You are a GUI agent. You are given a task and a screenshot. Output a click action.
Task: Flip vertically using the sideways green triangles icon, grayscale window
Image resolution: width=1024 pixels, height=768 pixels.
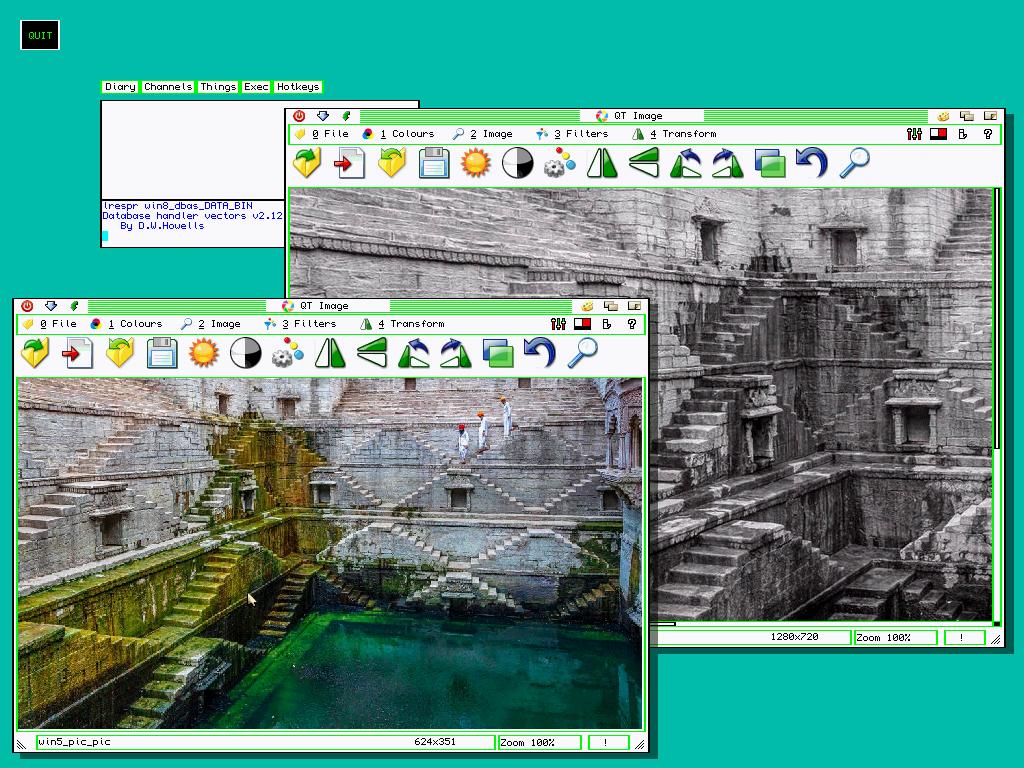(x=644, y=163)
